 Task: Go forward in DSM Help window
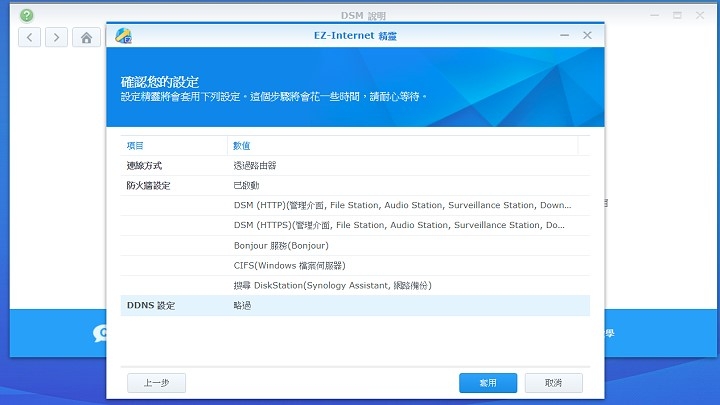click(x=56, y=37)
